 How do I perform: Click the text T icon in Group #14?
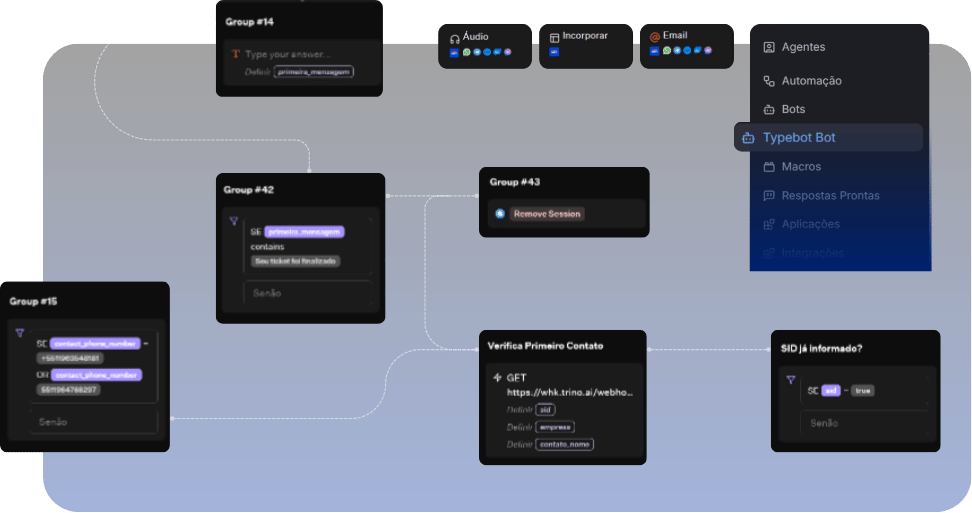point(236,54)
